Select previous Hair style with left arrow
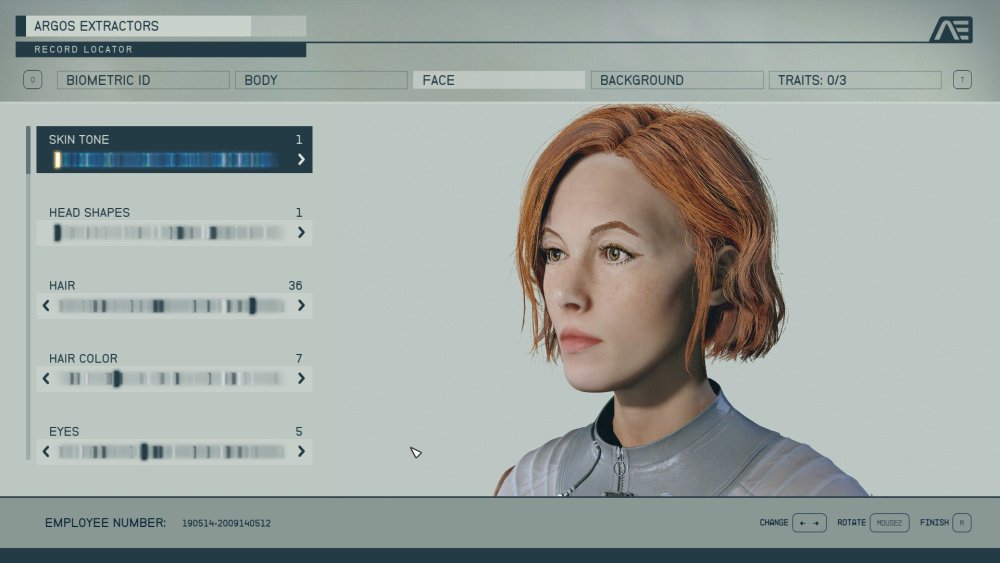The image size is (1000, 563). click(46, 306)
